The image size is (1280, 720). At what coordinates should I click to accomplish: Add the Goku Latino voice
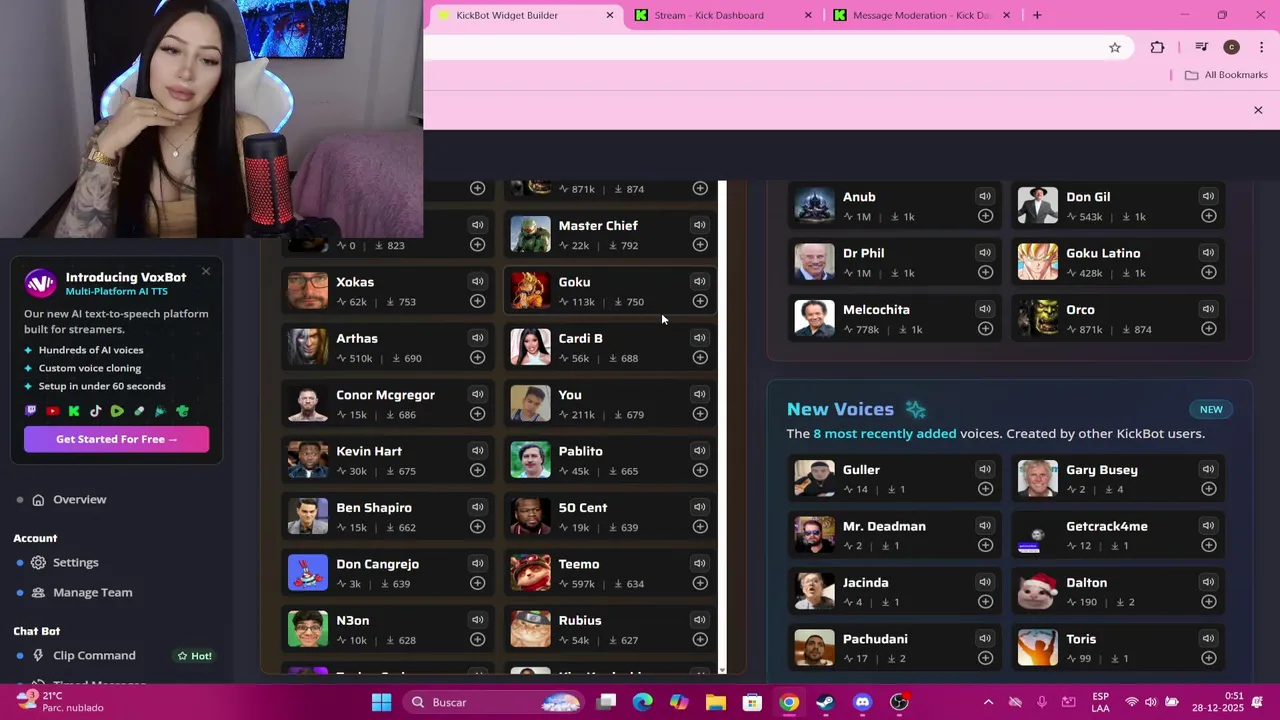coord(1209,272)
